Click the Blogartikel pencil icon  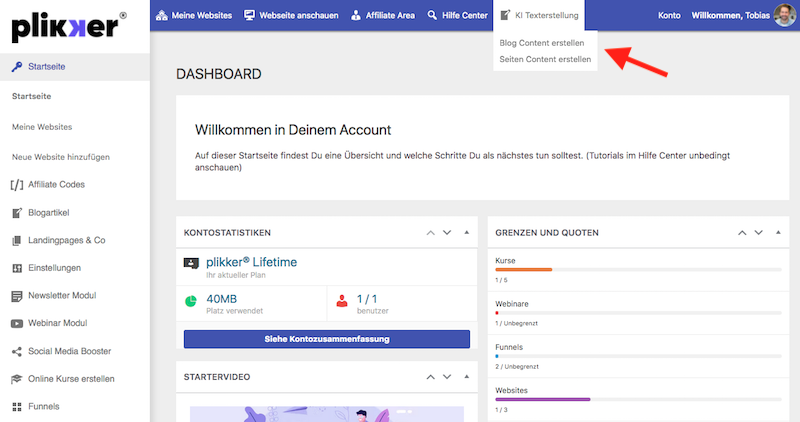[17, 213]
